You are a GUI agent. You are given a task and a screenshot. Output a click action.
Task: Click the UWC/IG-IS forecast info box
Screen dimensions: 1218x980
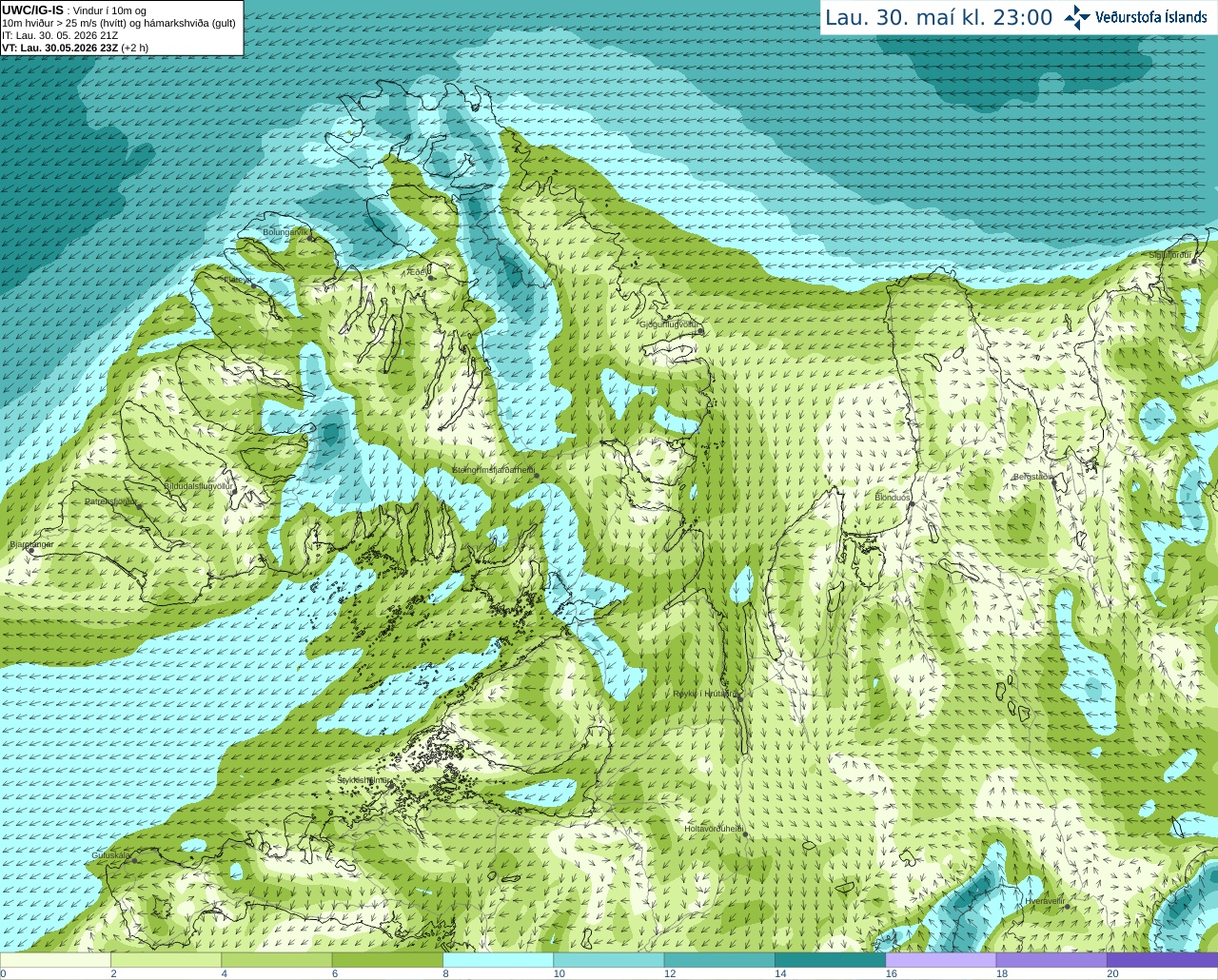[x=122, y=28]
